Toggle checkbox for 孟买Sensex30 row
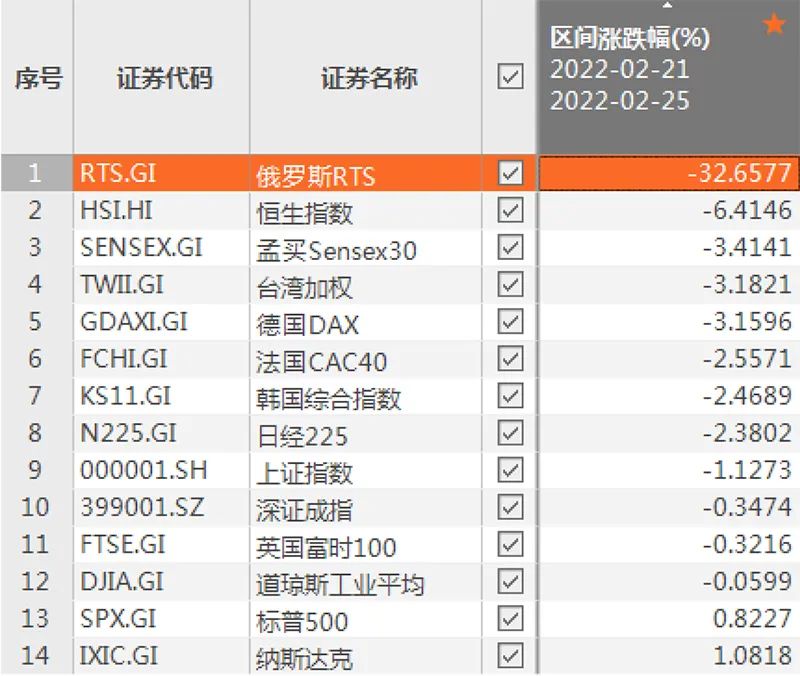This screenshot has height=676, width=800. [510, 247]
